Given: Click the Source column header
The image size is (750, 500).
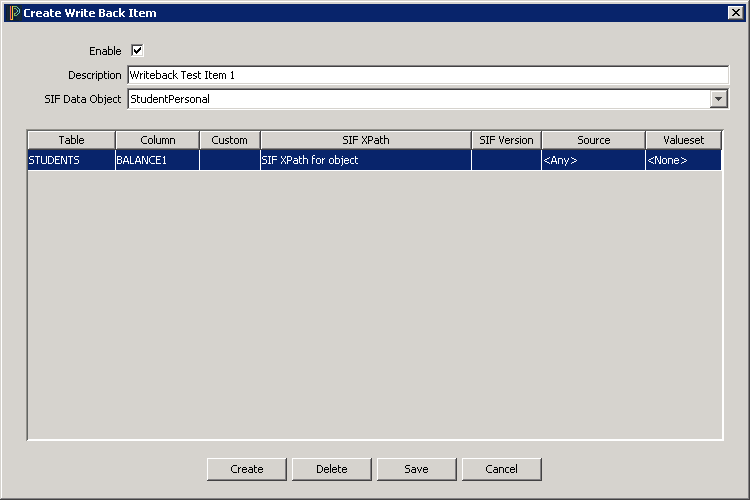Looking at the screenshot, I should point(593,140).
